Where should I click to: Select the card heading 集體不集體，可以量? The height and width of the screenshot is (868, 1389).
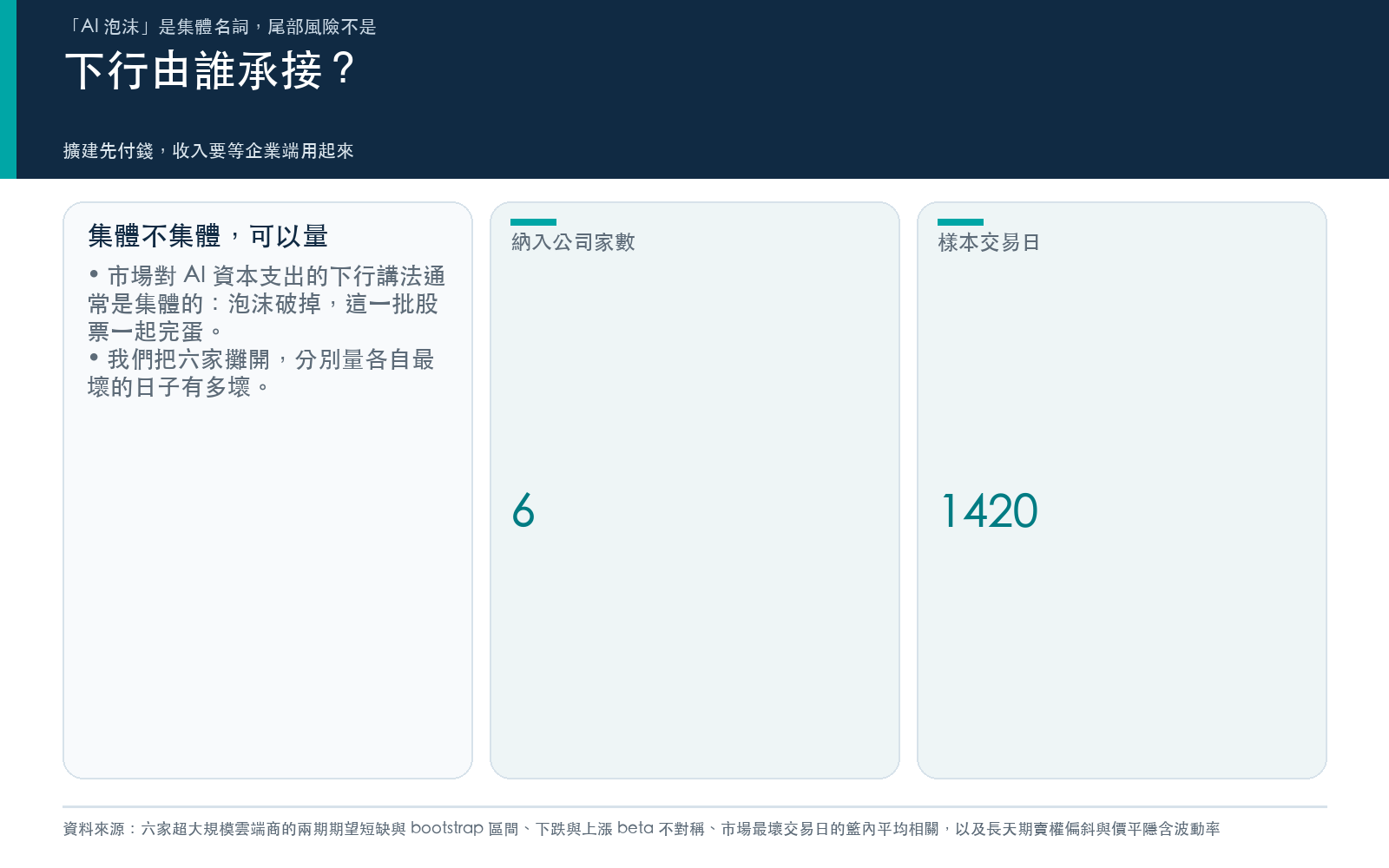(x=207, y=236)
